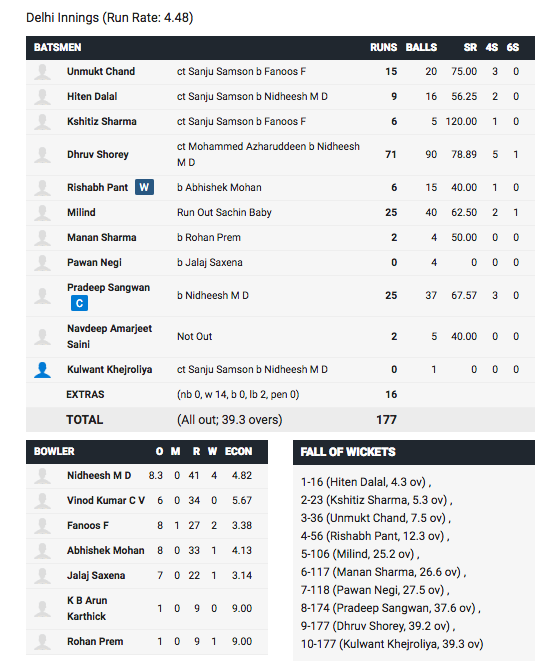Open Milind's batsman profile link
This screenshot has width=553, height=672.
coord(81,213)
